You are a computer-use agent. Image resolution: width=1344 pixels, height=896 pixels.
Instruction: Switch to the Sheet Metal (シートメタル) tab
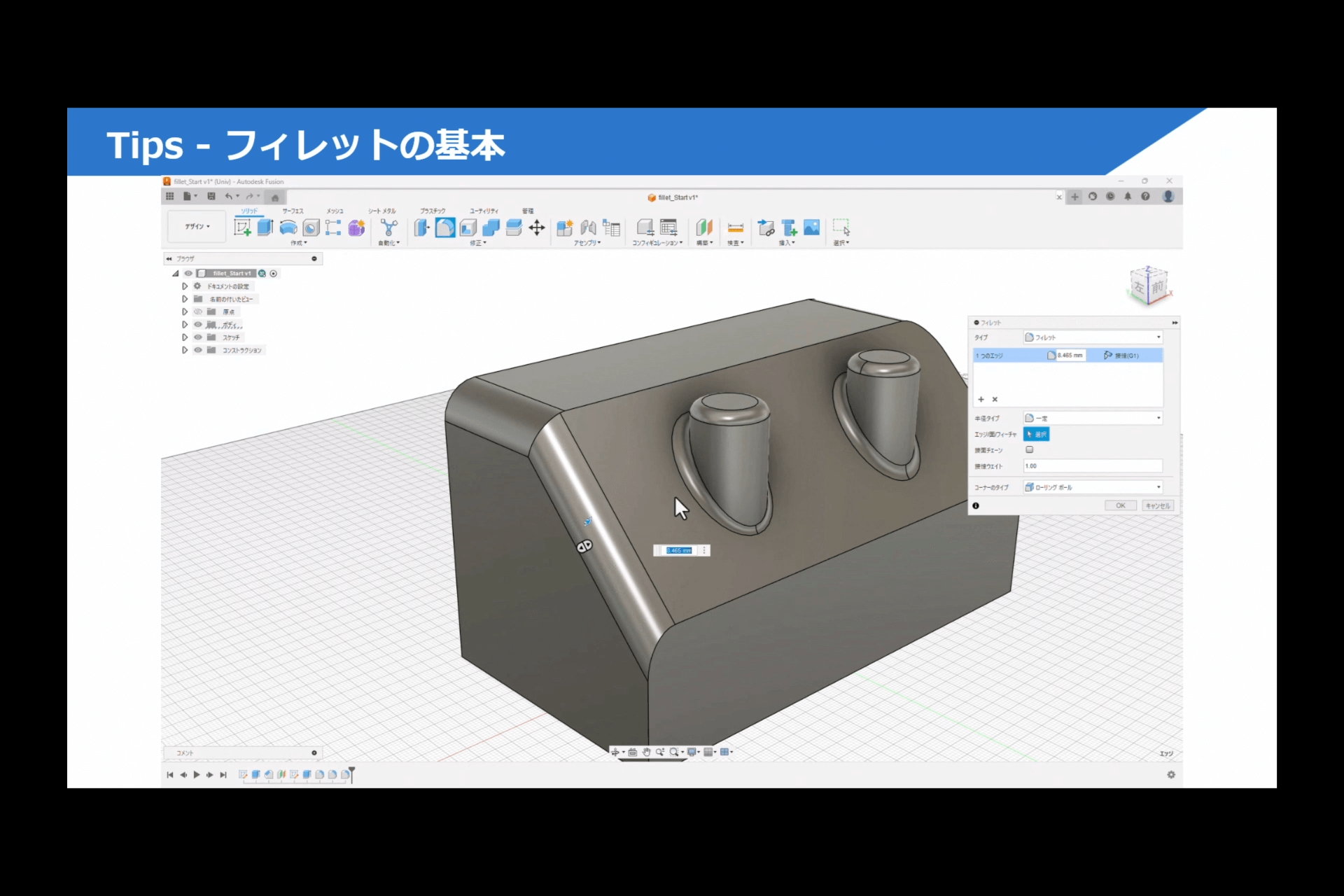point(382,211)
